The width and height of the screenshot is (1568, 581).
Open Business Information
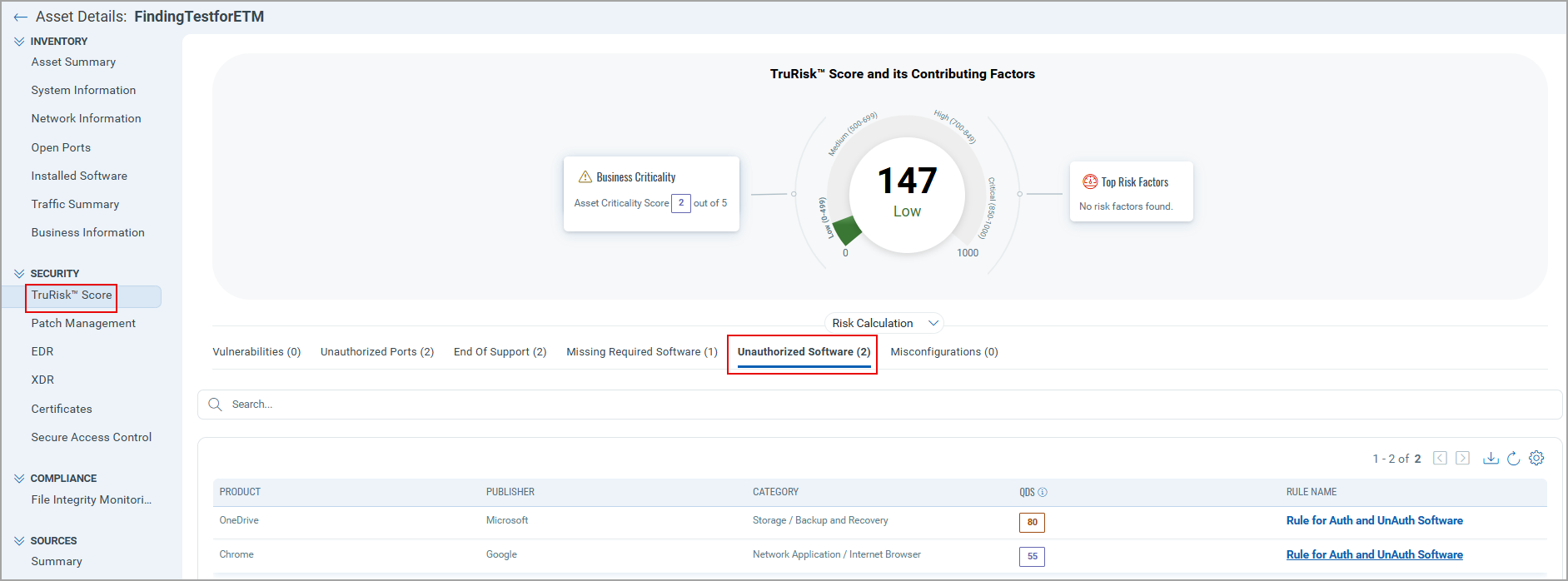pos(87,232)
